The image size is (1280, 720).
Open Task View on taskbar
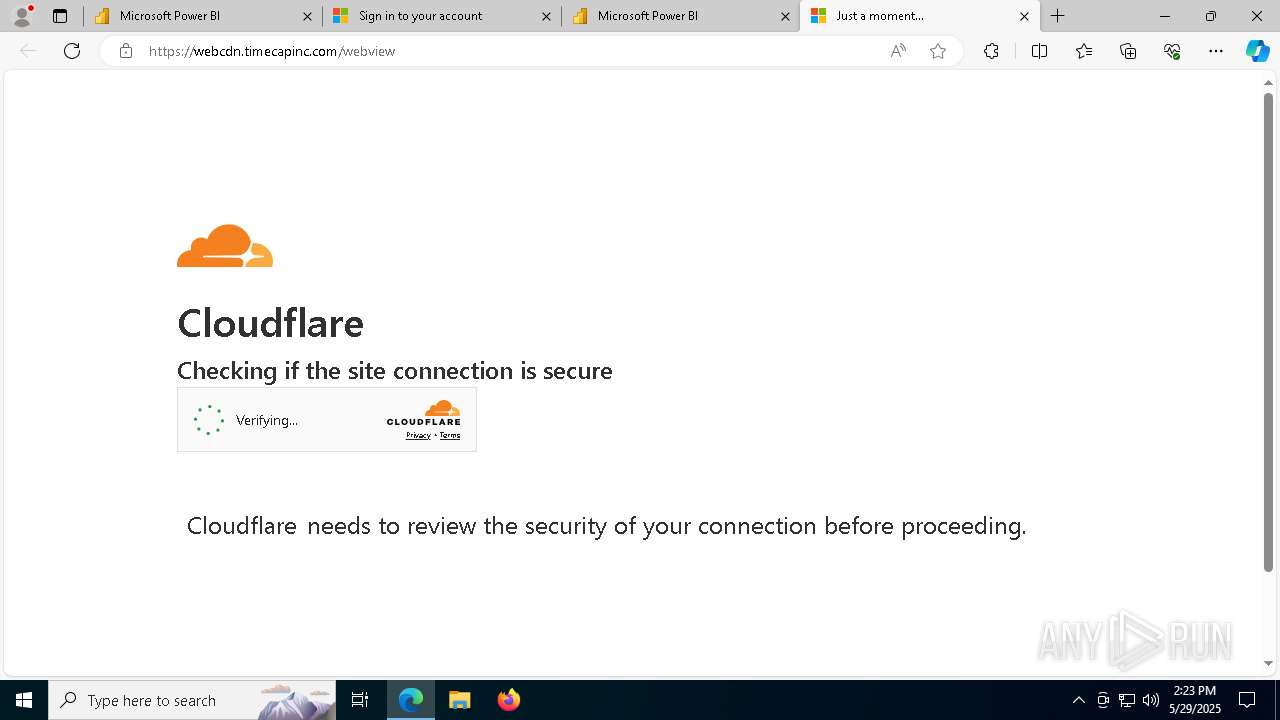(x=360, y=700)
